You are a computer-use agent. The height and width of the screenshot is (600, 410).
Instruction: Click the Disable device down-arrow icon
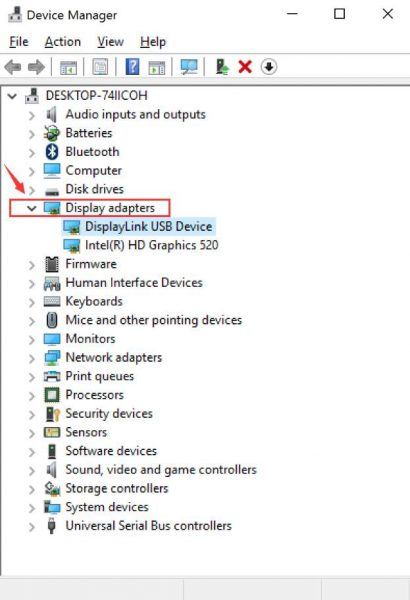click(x=269, y=67)
